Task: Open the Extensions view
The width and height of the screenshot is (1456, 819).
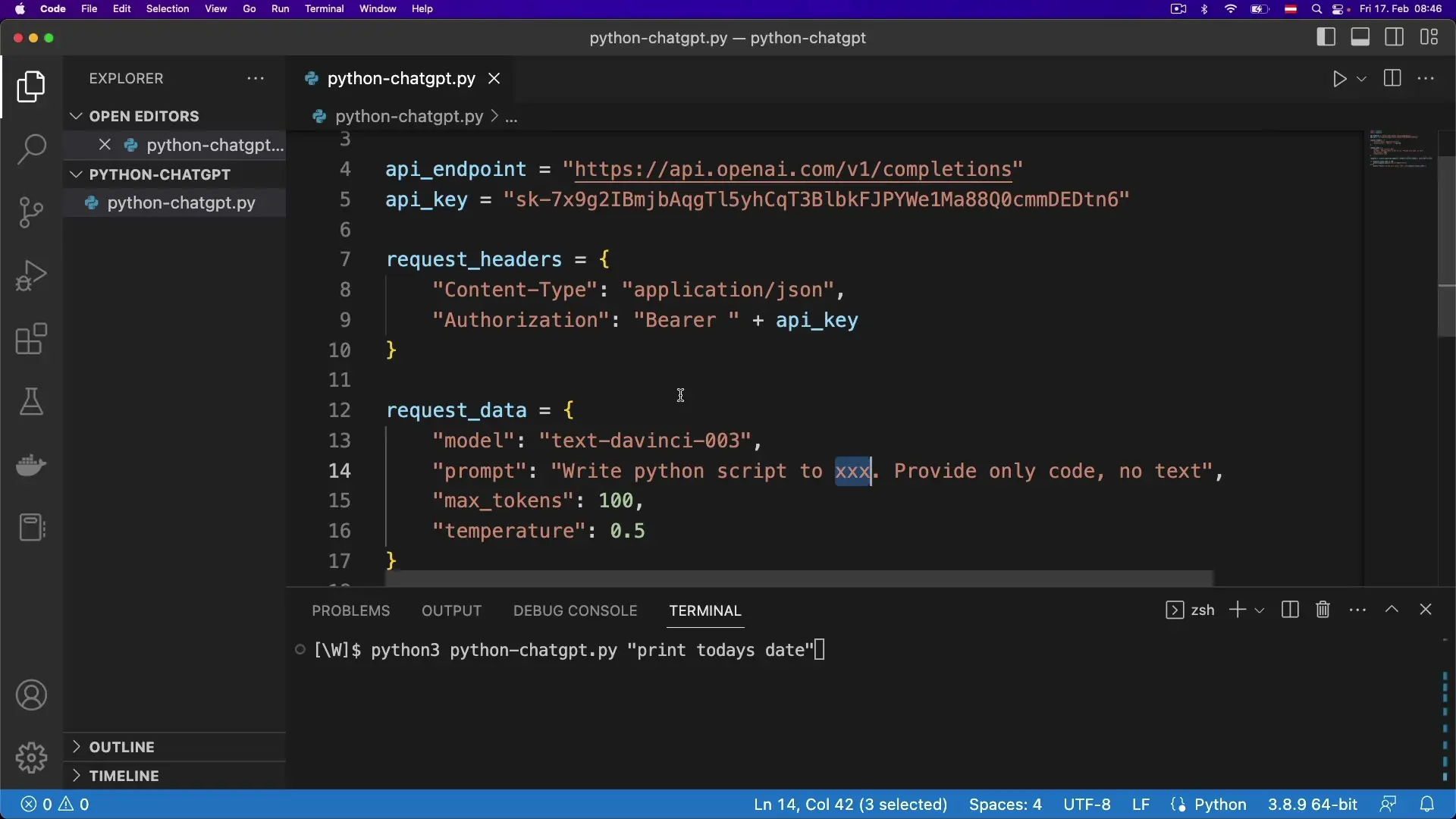Action: pos(31,339)
